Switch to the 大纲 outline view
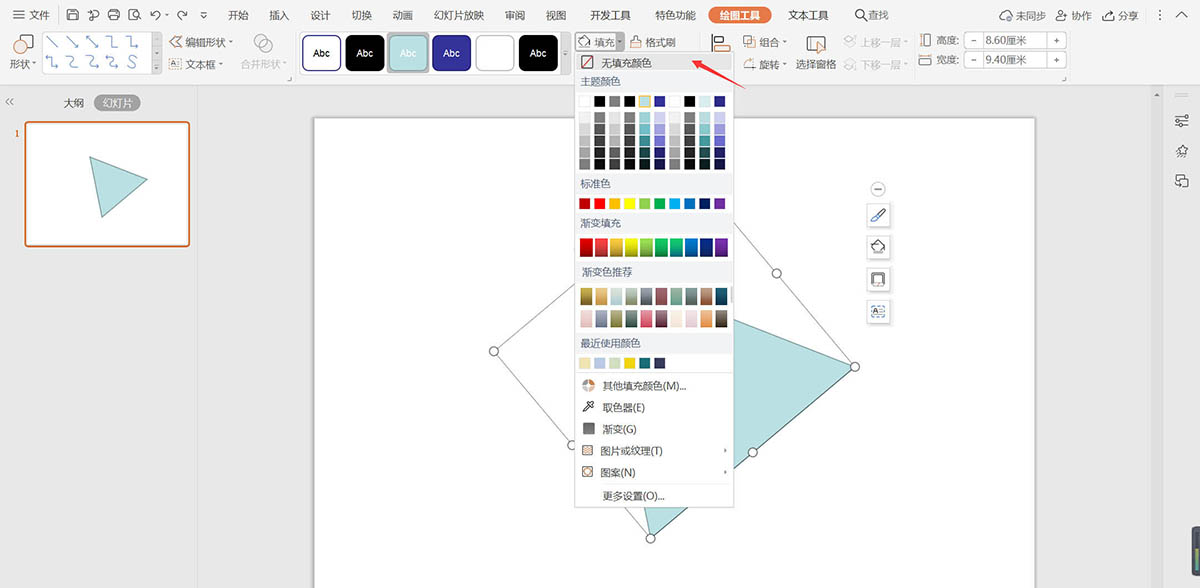The width and height of the screenshot is (1200, 588). 74,103
